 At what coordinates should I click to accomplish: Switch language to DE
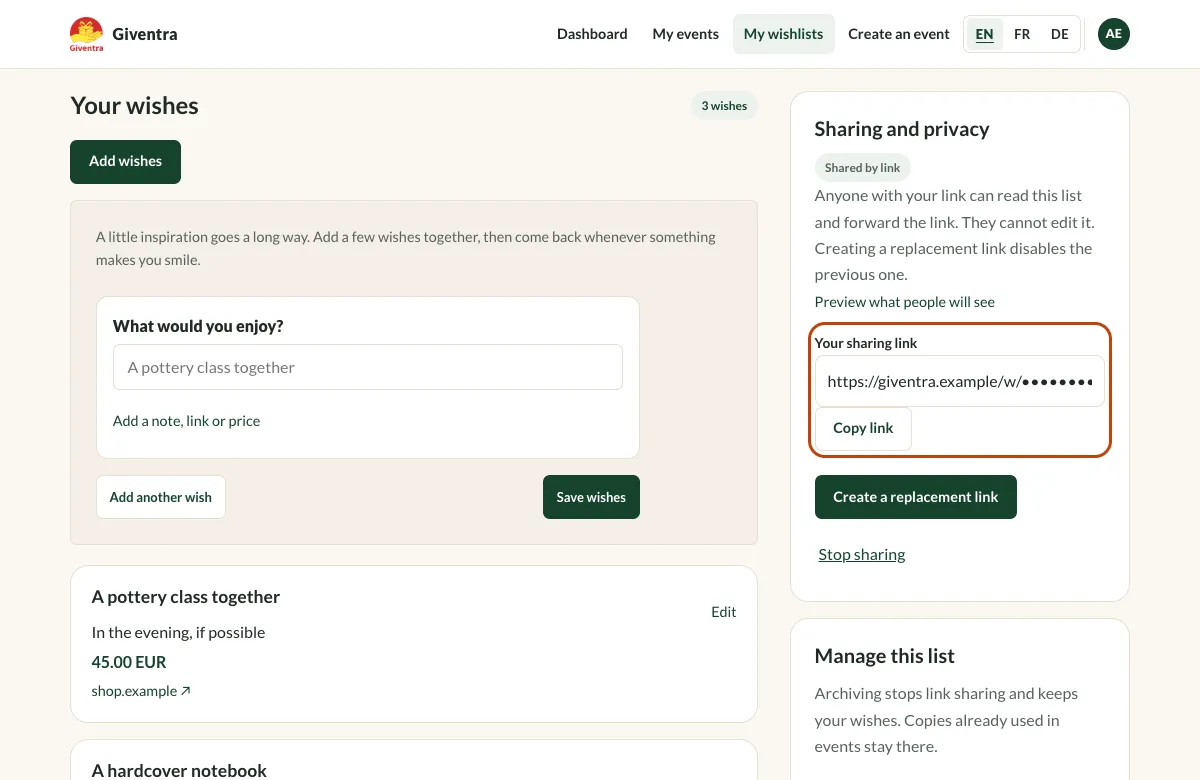click(x=1060, y=34)
